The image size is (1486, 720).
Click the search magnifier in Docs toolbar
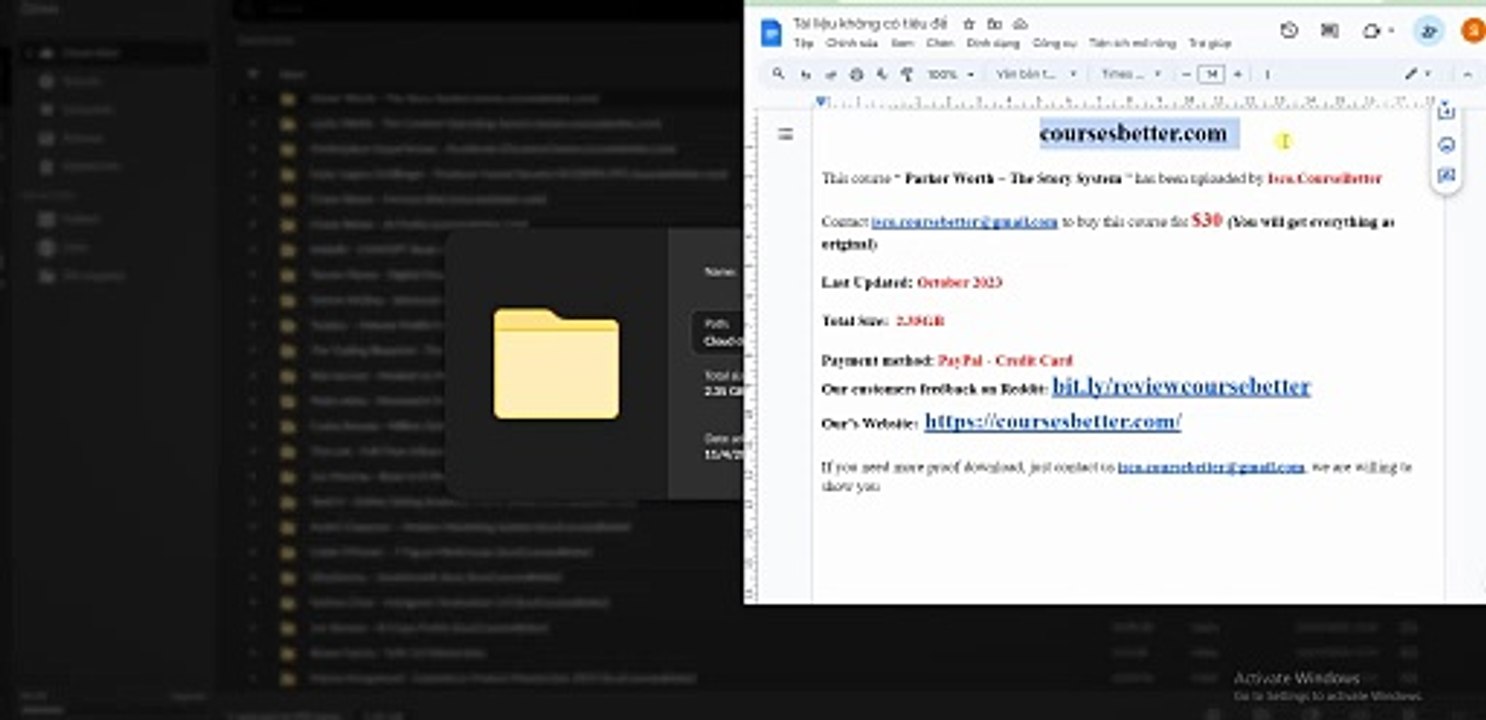779,74
